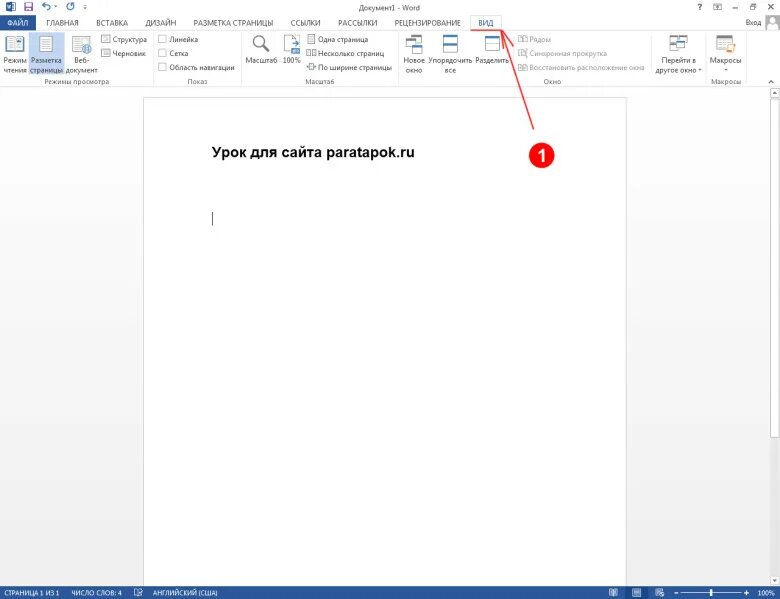Switch to Read mode in status bar
The height and width of the screenshot is (599, 780).
click(613, 593)
